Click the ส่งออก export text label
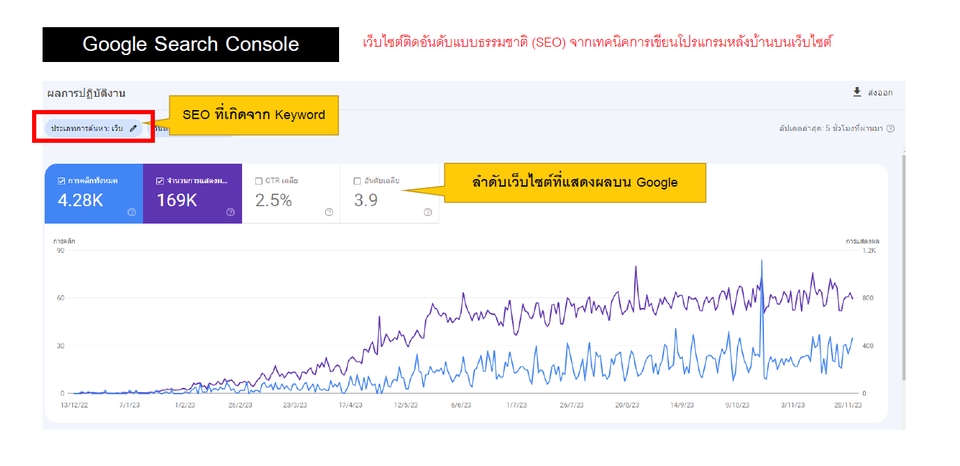Viewport: 960px width, 466px height. click(880, 93)
